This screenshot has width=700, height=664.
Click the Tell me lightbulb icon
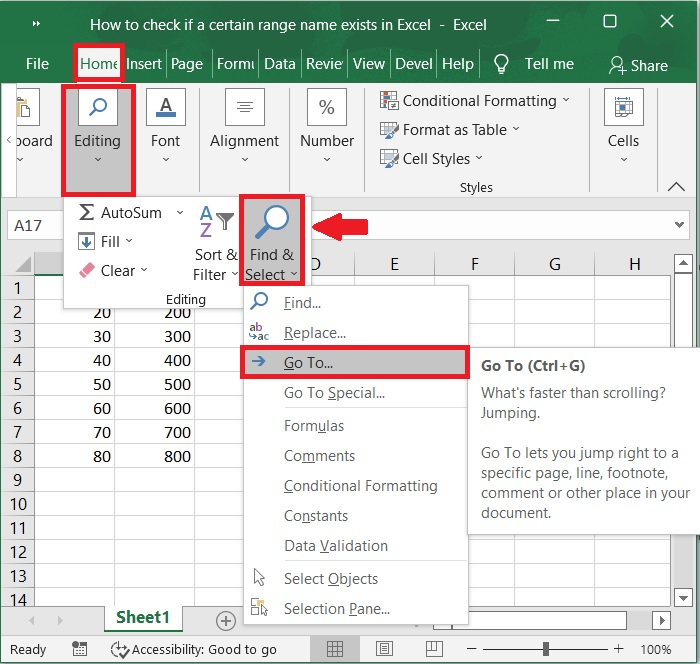point(501,64)
